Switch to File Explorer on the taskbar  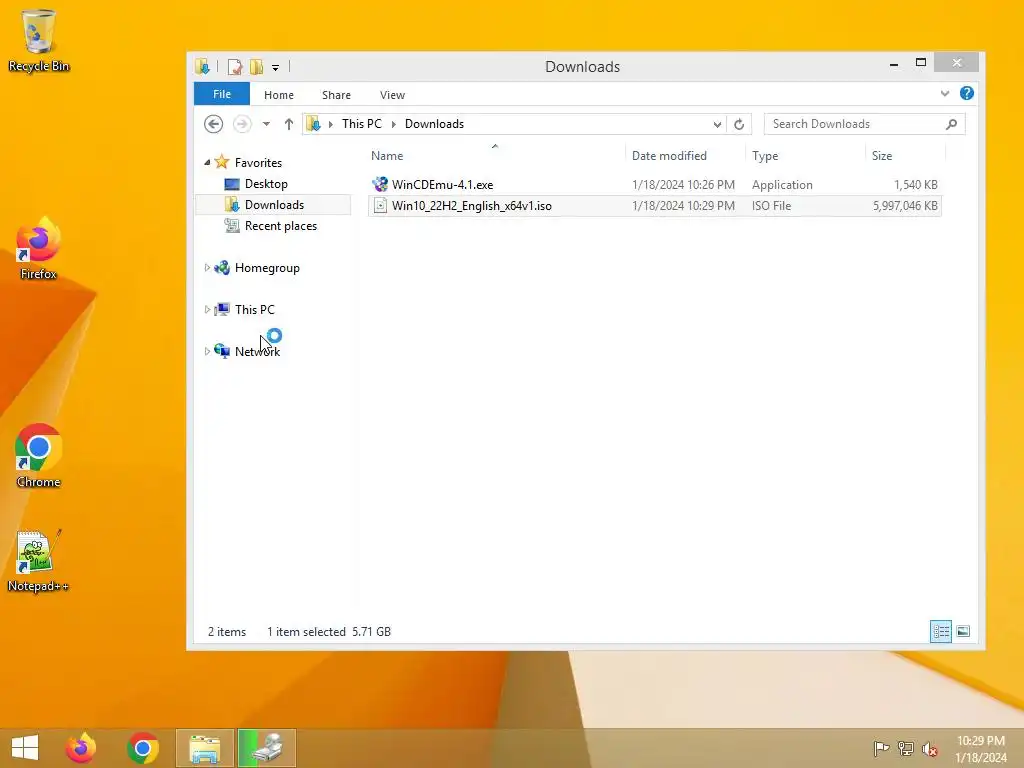click(204, 748)
